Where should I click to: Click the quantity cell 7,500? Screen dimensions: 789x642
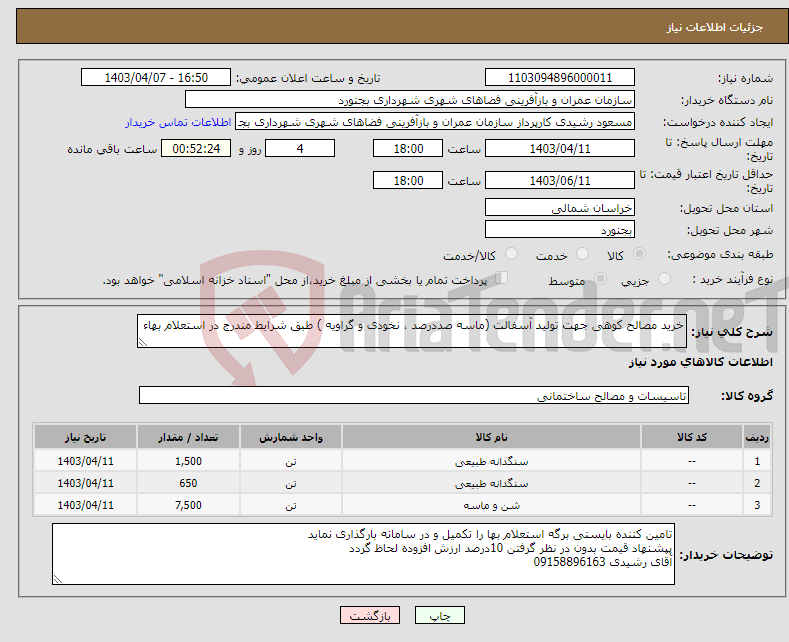click(x=188, y=505)
